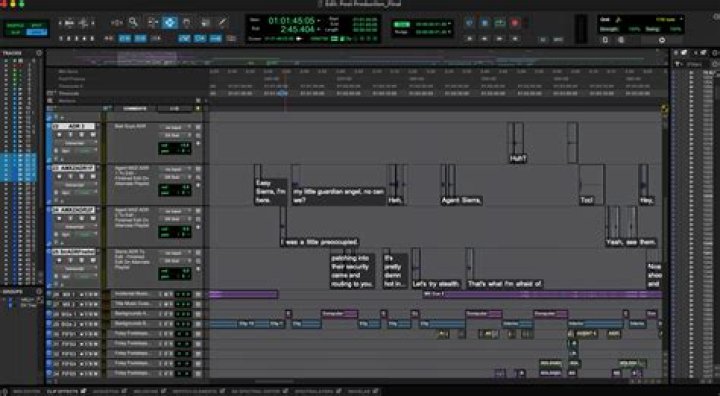Open the Clip Effects tab at bottom
Screen dimensions: 720x396
(x=63, y=391)
